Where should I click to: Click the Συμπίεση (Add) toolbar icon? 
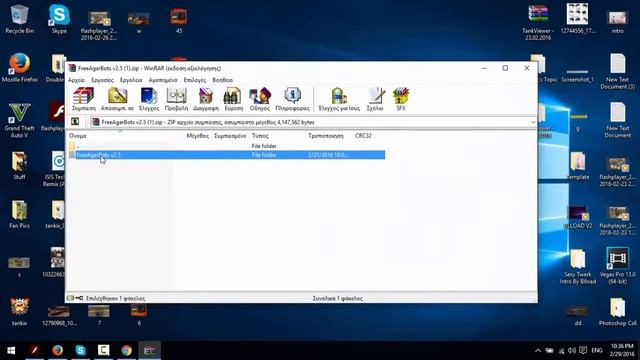pyautogui.click(x=84, y=99)
